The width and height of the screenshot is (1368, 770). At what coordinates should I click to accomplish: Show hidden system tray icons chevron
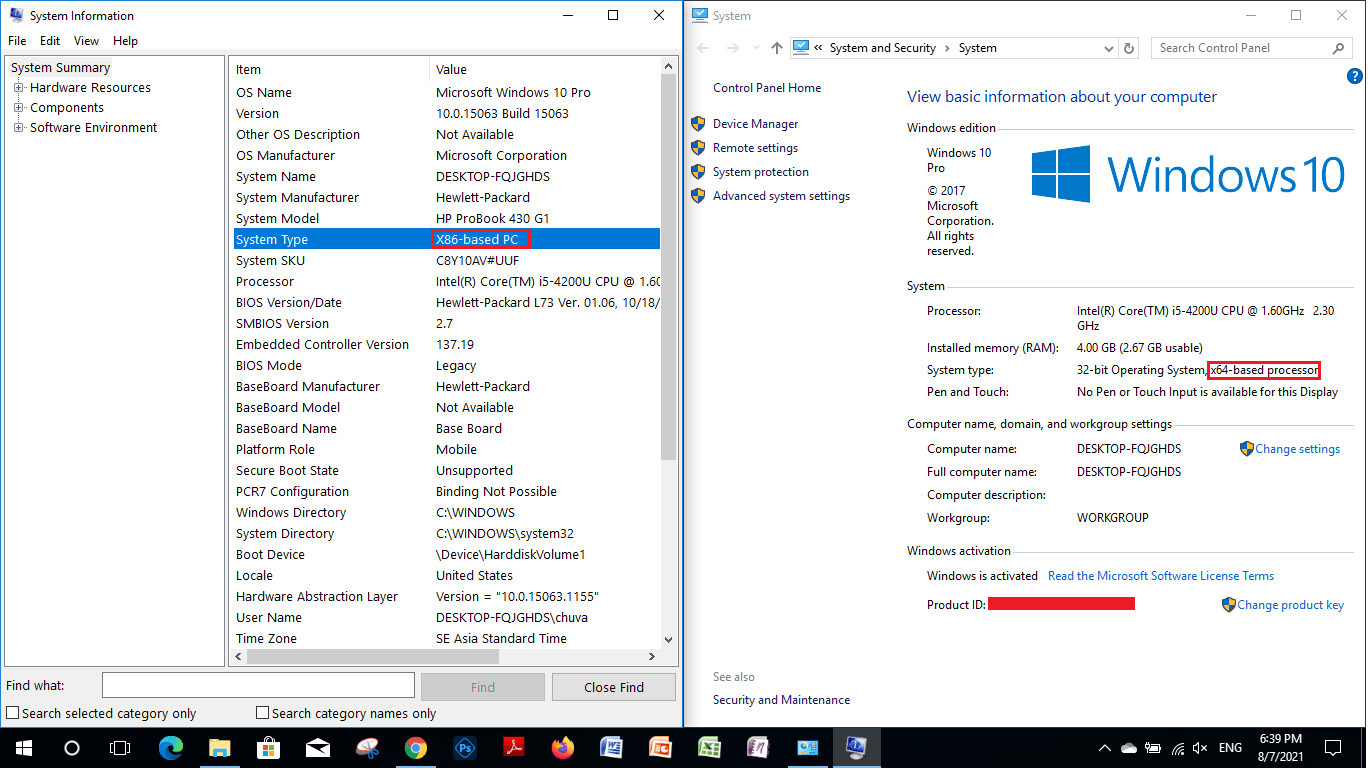point(1105,748)
